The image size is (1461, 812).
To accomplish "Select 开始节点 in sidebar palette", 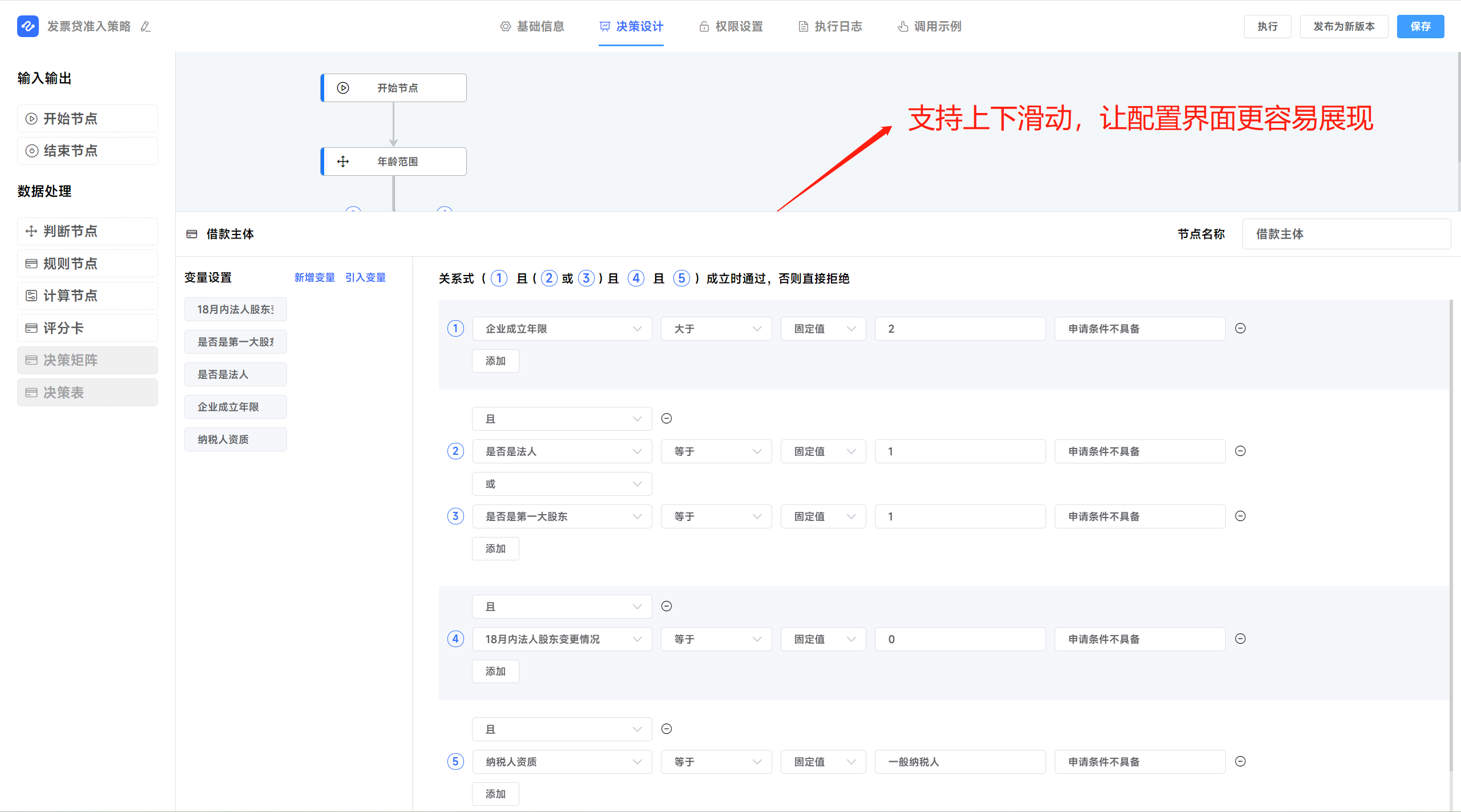I will (87, 119).
